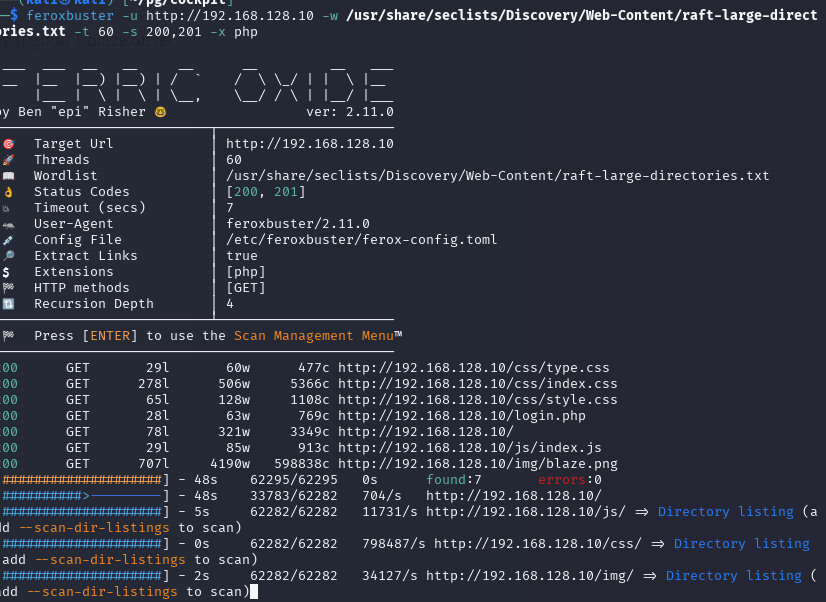Image resolution: width=826 pixels, height=602 pixels.
Task: Click the Directory listing text for /js/
Action: 726,512
